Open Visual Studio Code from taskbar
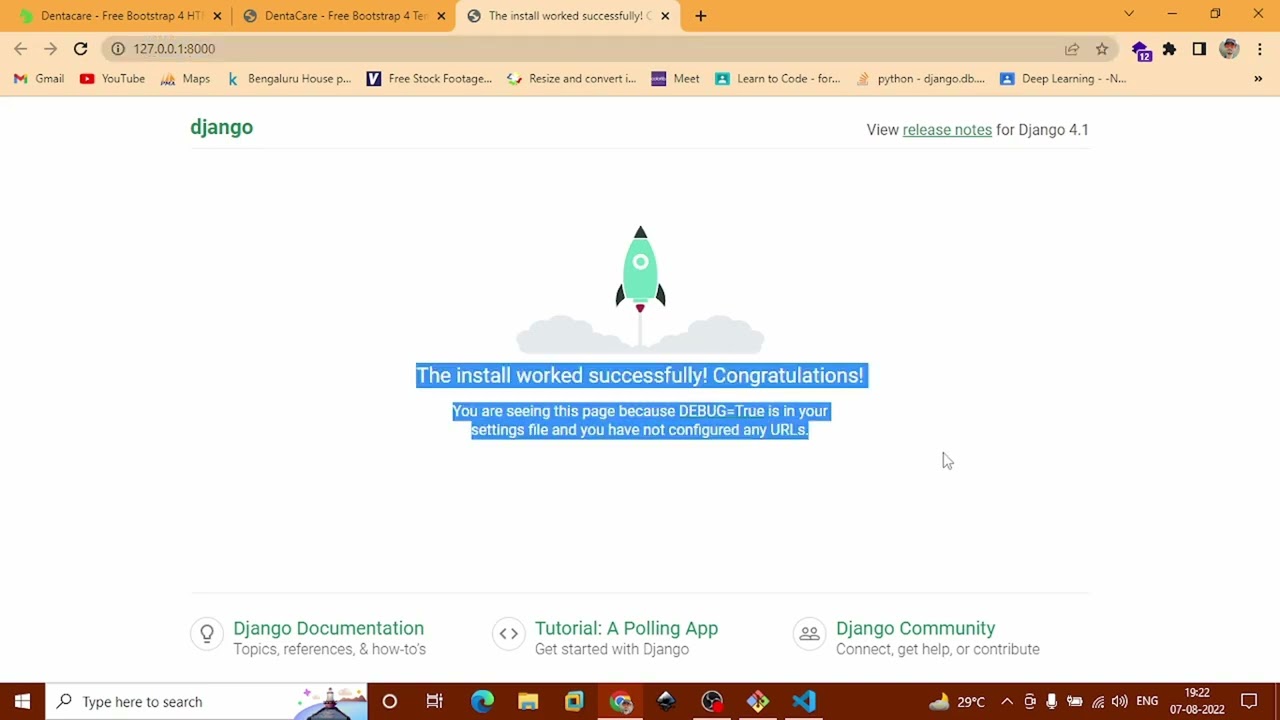The width and height of the screenshot is (1280, 720). 804,701
